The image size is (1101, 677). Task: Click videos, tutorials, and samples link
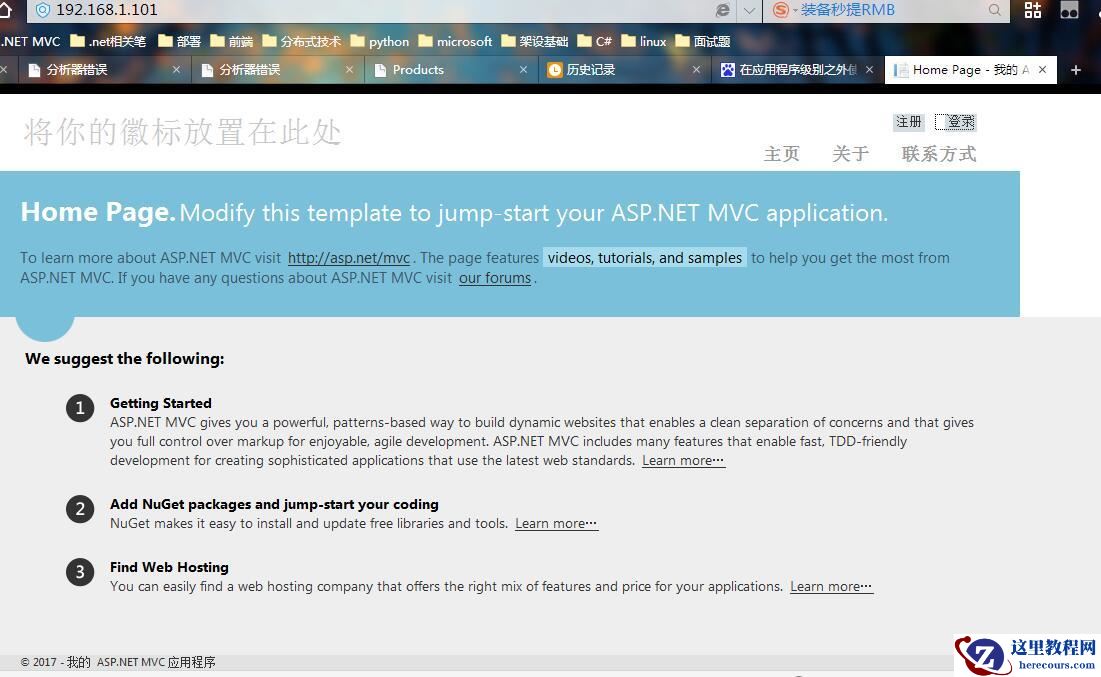645,258
